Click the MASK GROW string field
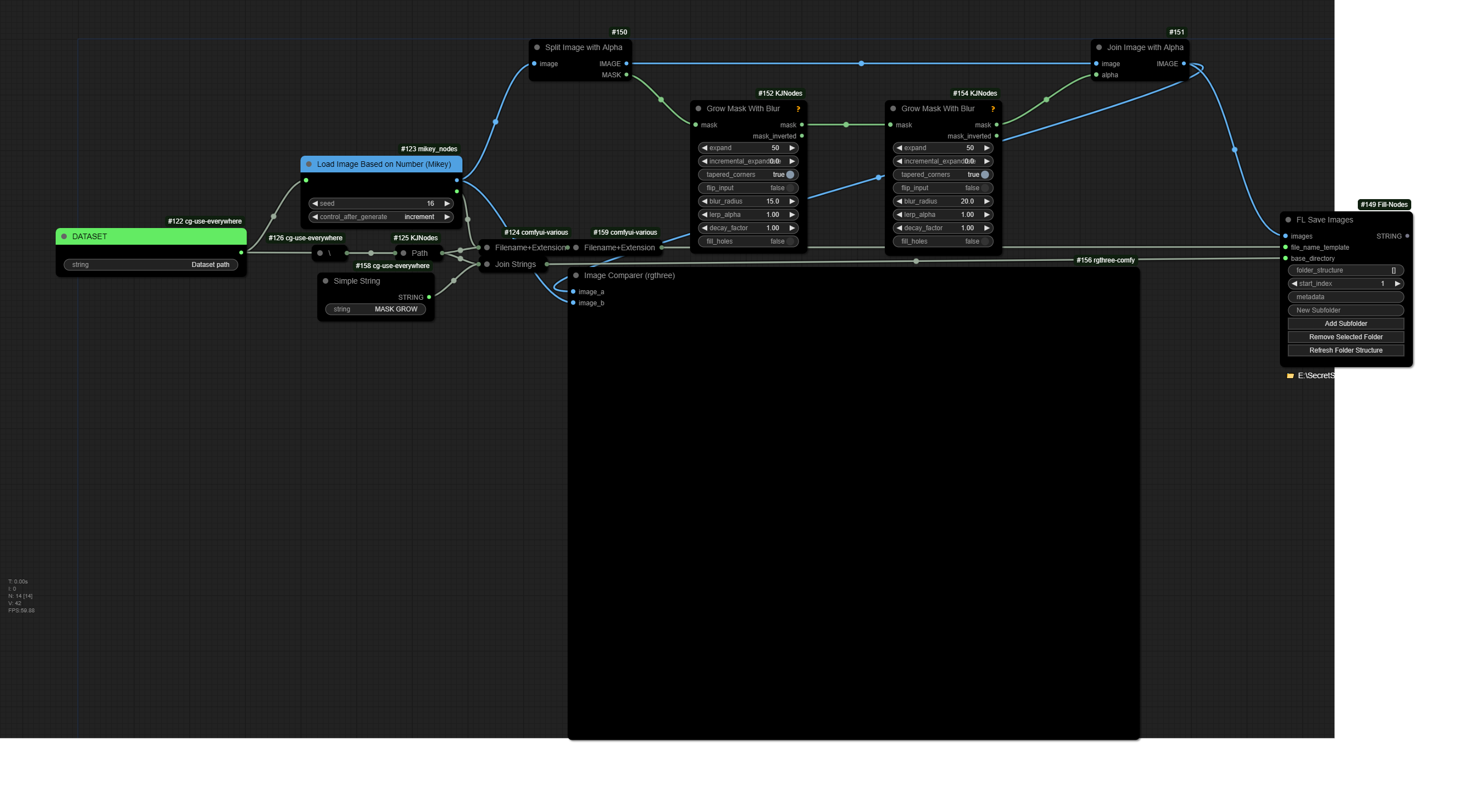 tap(376, 309)
